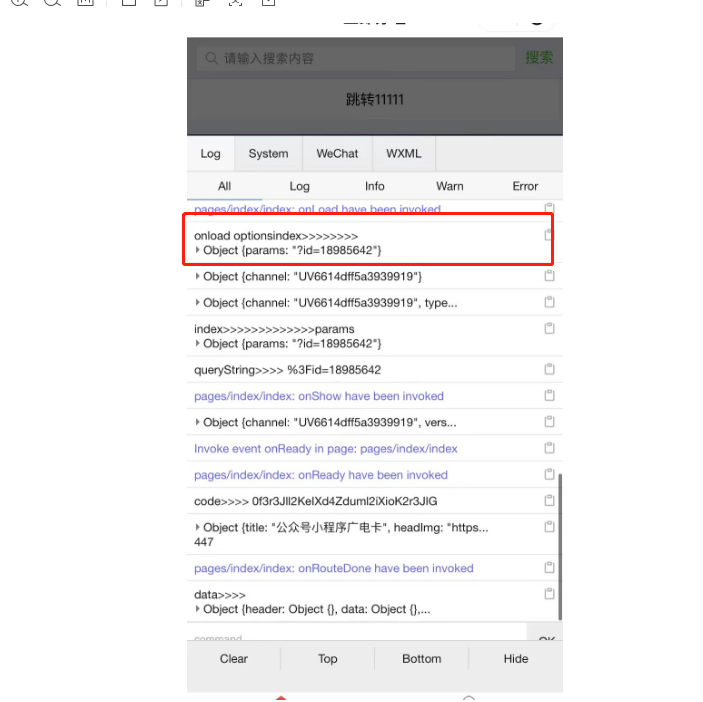
Task: Copy the 'code>>>>' log entry
Action: pos(549,500)
